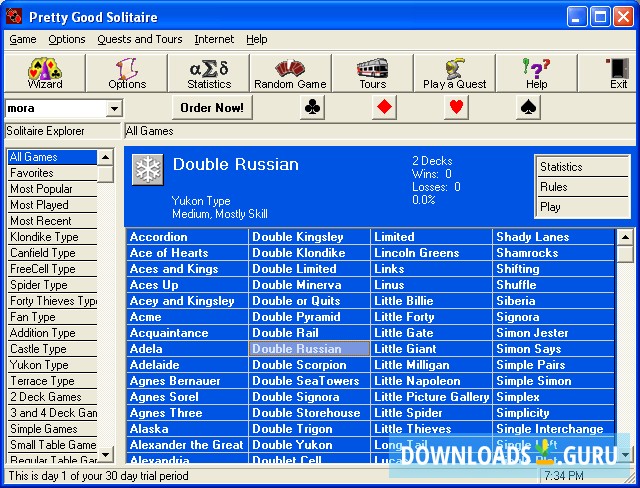The width and height of the screenshot is (640, 488).
Task: Select Shamrocks game
Action: coord(553,253)
